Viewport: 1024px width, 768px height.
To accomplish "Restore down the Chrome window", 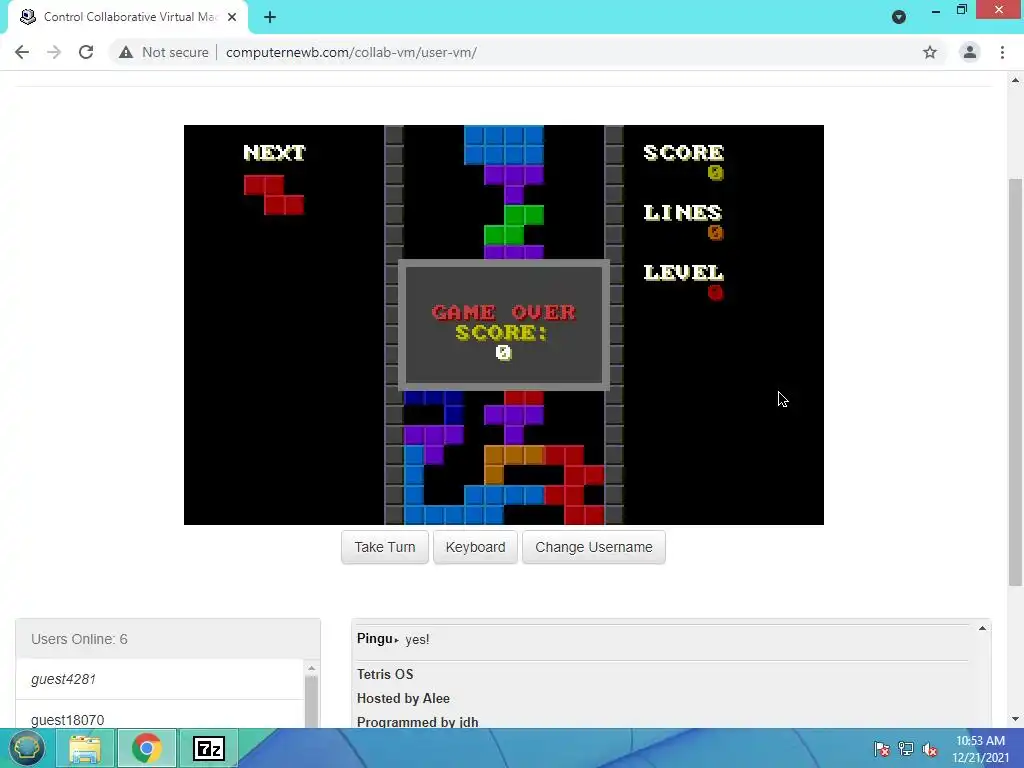I will point(962,9).
